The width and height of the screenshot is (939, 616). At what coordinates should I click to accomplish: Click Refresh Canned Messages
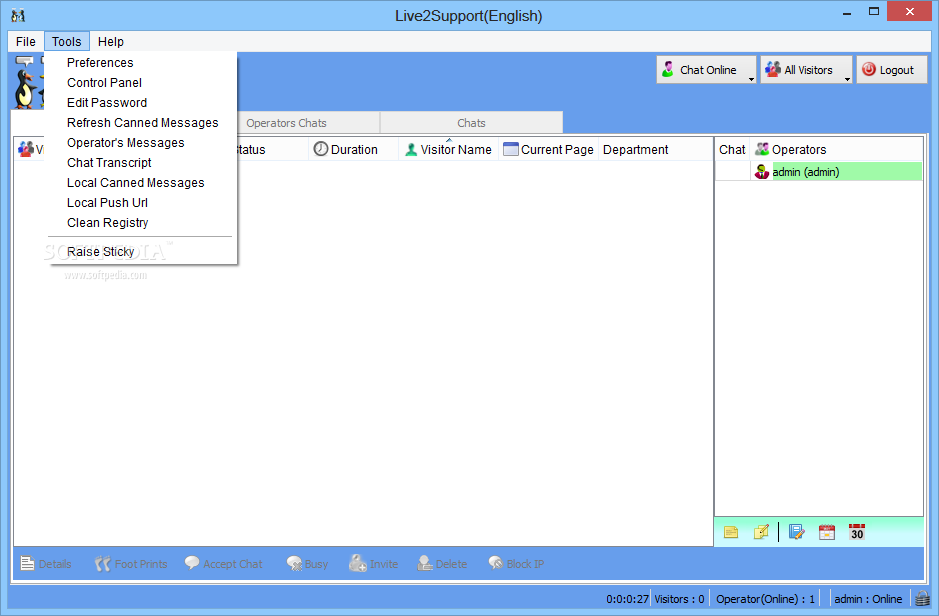coord(143,123)
